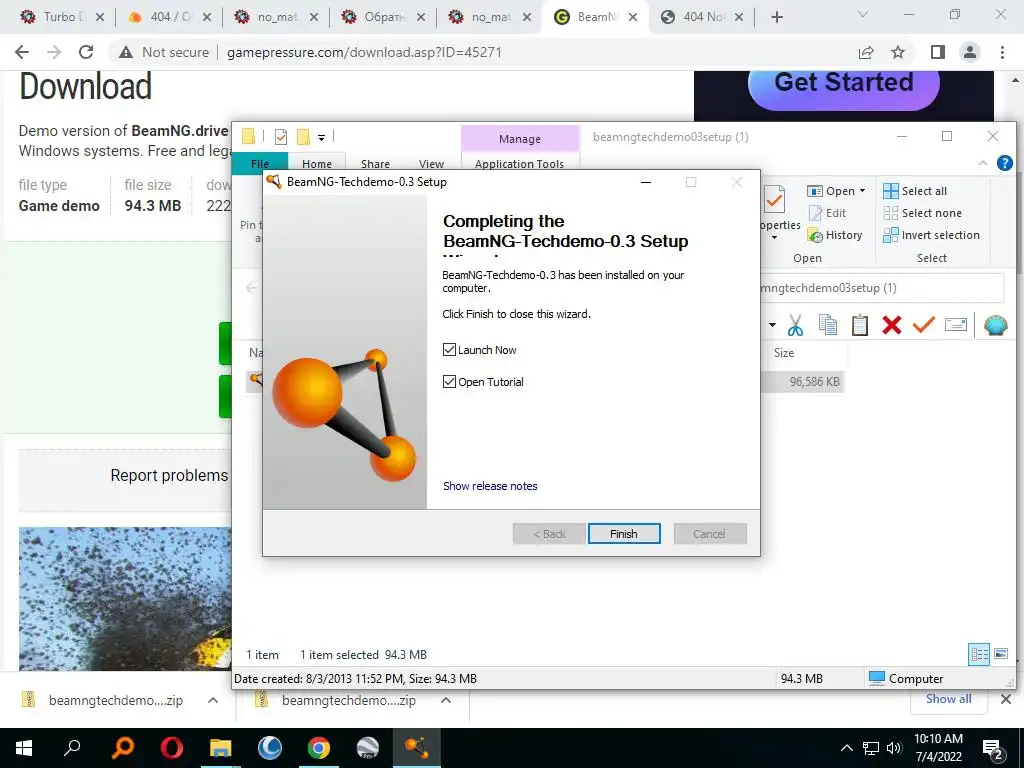Screen dimensions: 1024x768
Task: Show hidden system tray icons
Action: tap(846, 748)
